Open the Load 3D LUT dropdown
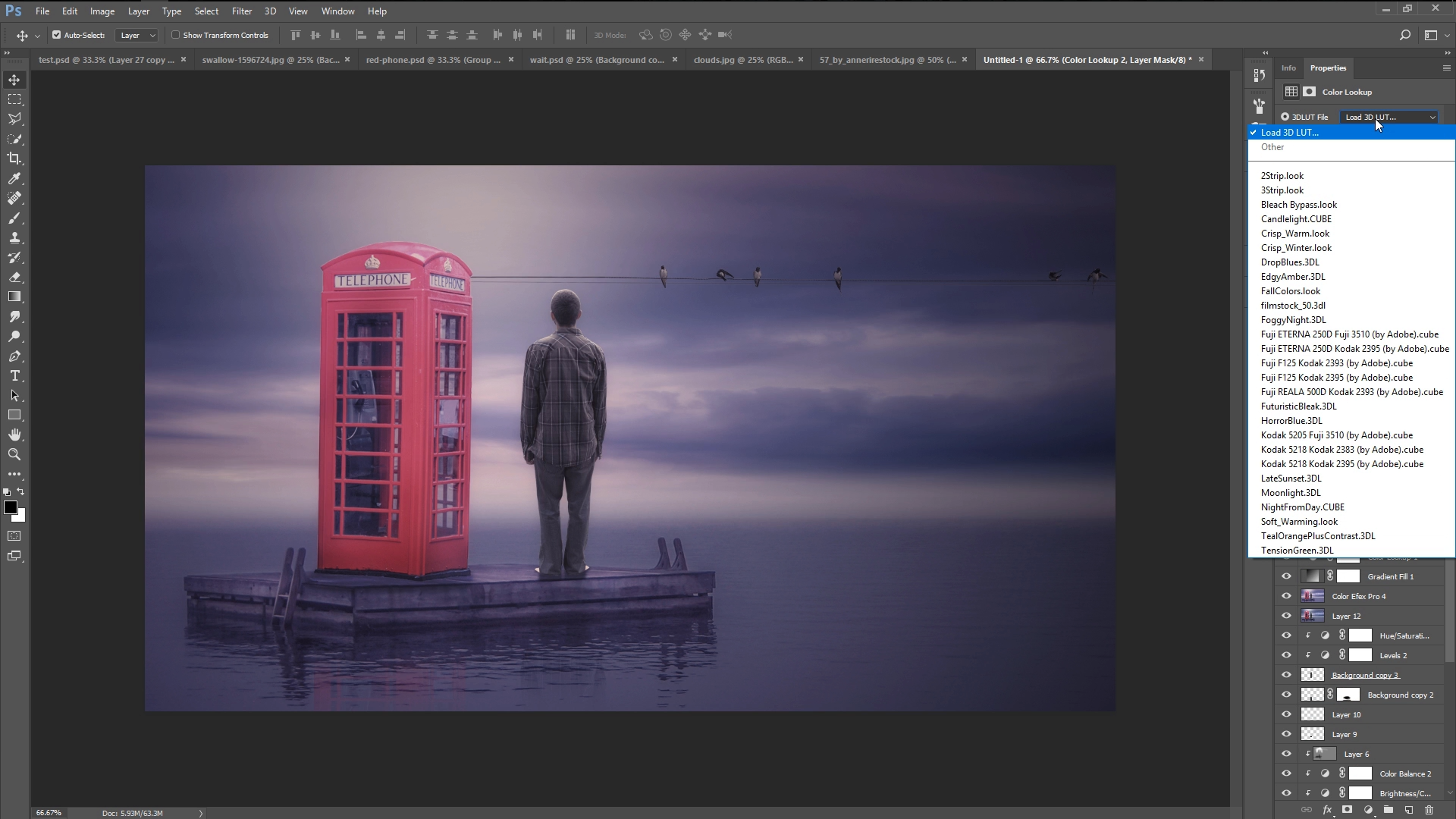This screenshot has height=819, width=1456. 1389,117
